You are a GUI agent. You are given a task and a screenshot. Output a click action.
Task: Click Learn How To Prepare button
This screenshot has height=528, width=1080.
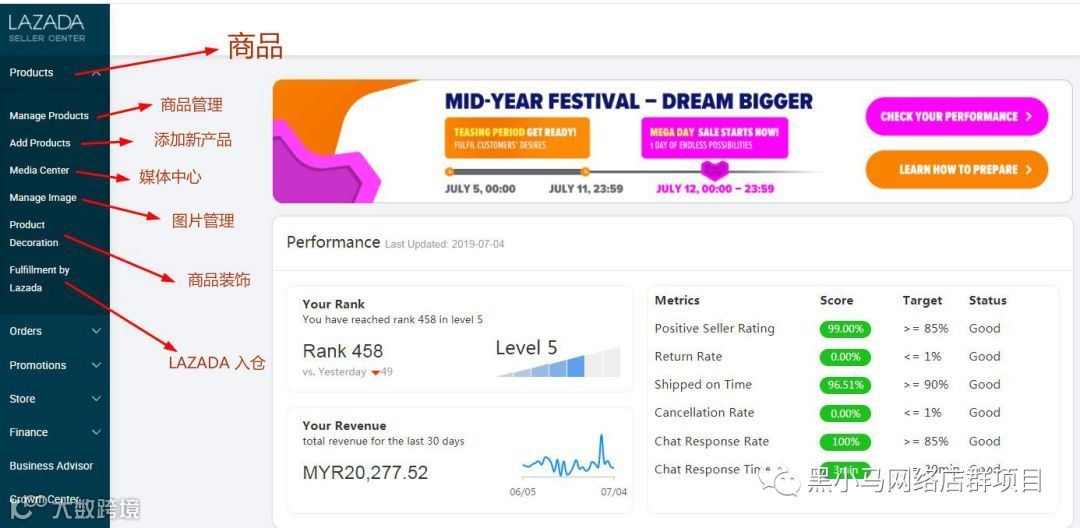point(957,169)
